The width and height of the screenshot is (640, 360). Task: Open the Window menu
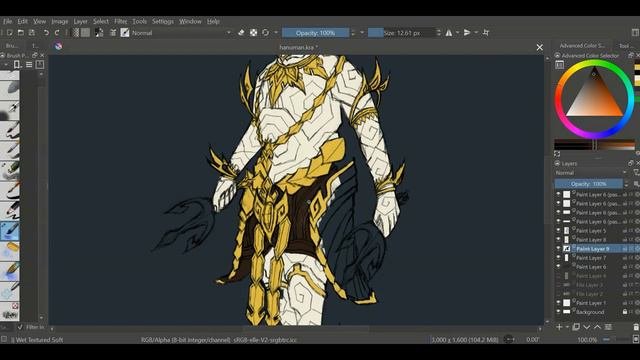pyautogui.click(x=190, y=21)
